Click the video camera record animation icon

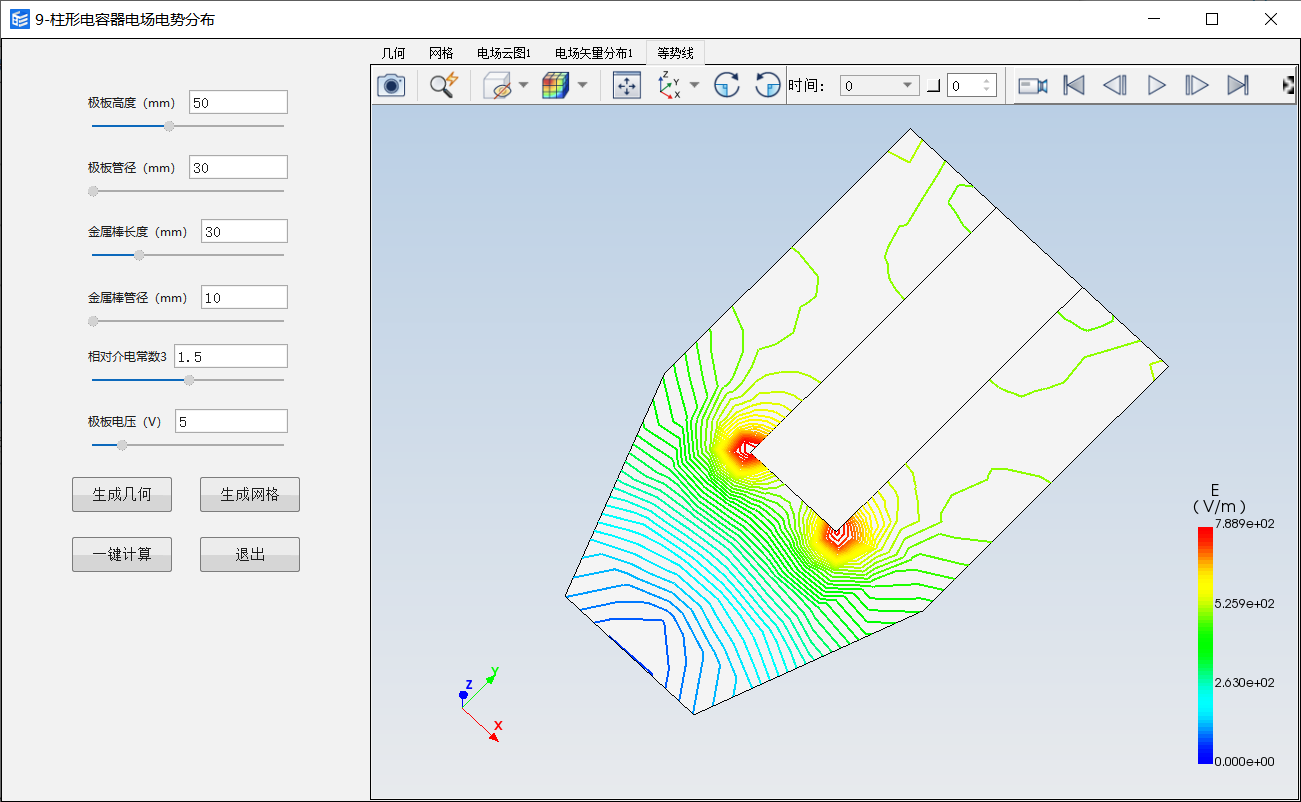coord(1033,85)
